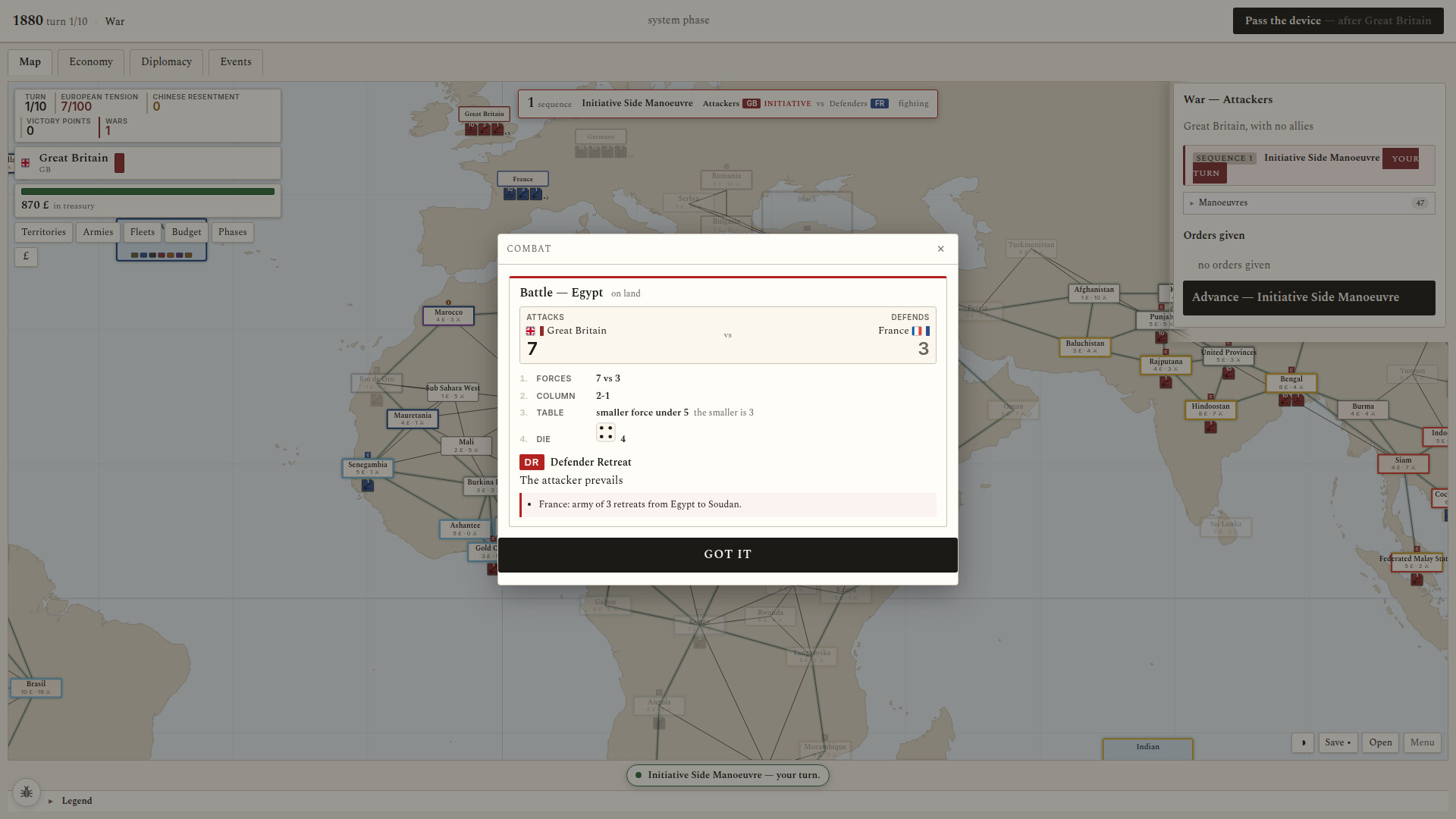1456x819 pixels.
Task: Switch to the Map tab
Action: [x=30, y=62]
